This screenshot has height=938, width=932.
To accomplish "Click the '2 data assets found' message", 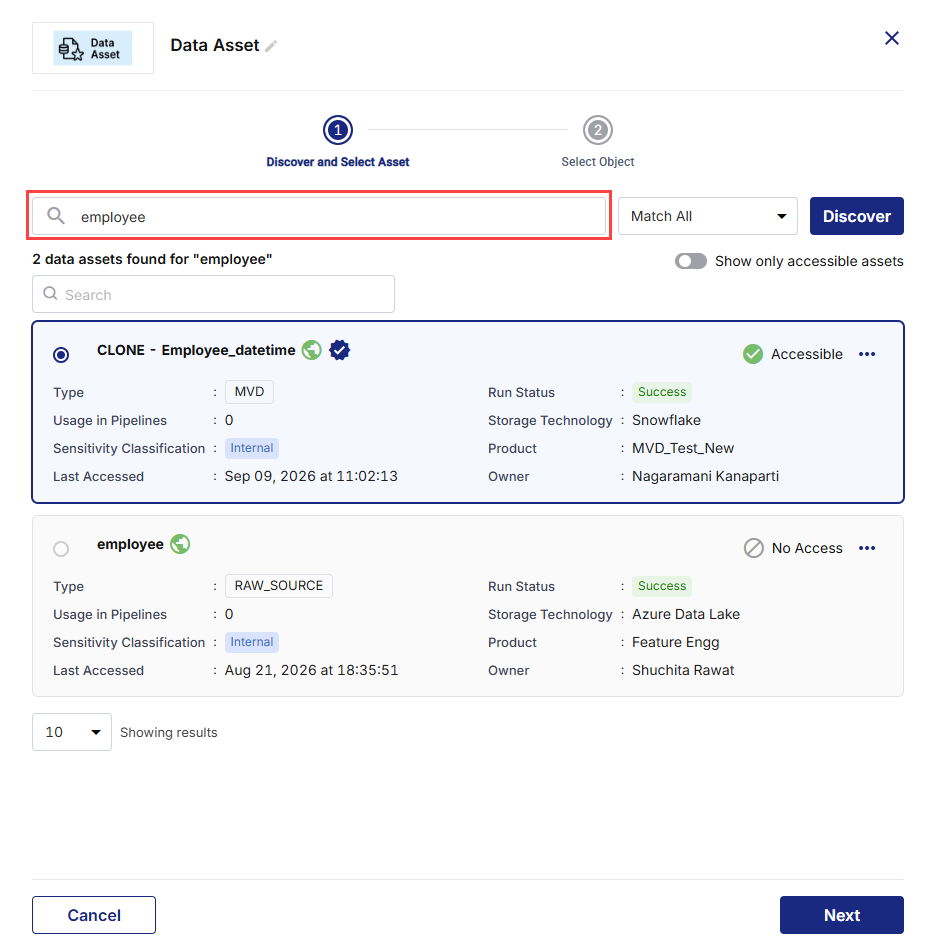I will [153, 259].
